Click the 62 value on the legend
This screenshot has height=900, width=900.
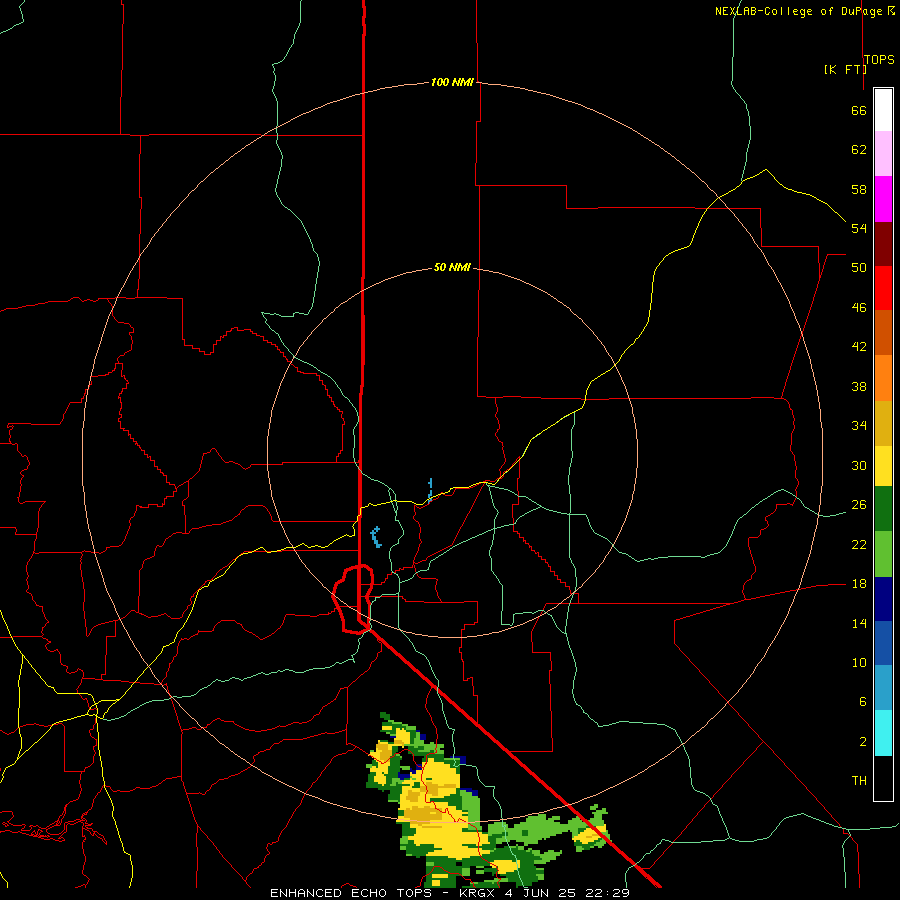click(859, 150)
